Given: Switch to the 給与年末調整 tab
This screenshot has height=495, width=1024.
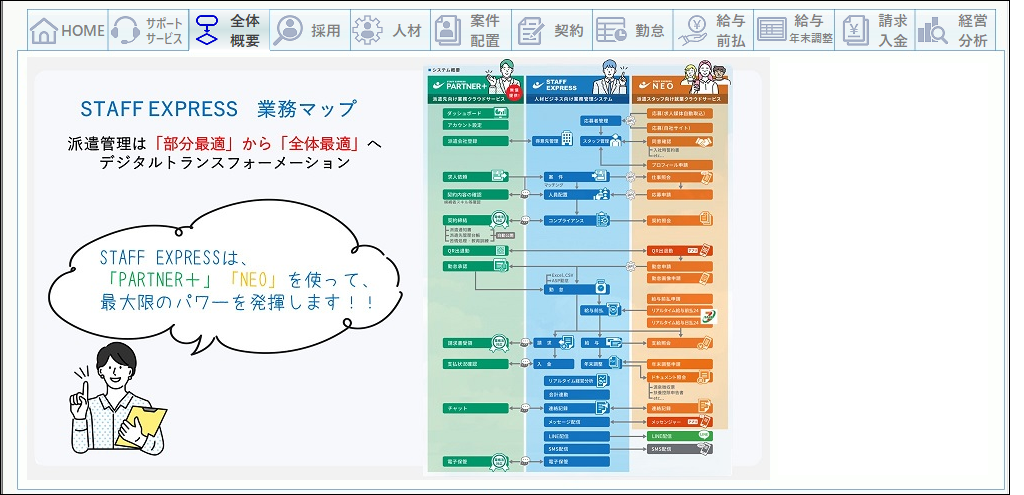Looking at the screenshot, I should point(794,30).
